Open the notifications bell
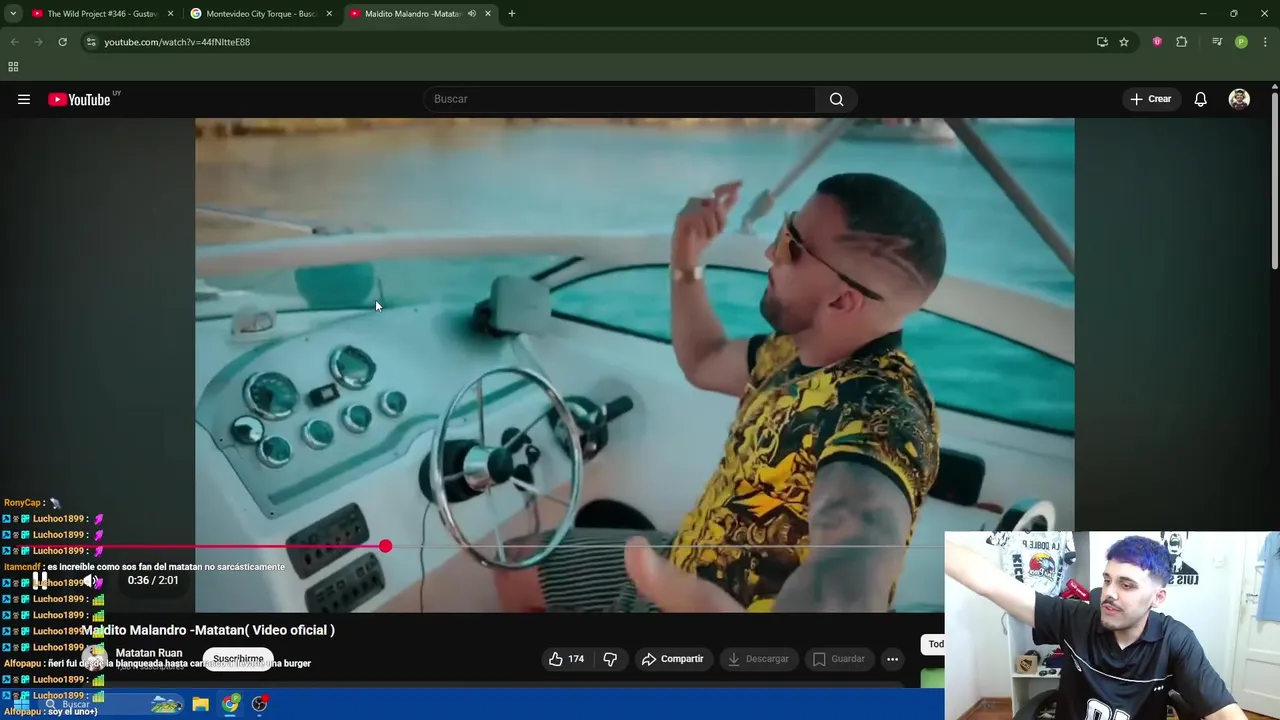 click(1200, 99)
